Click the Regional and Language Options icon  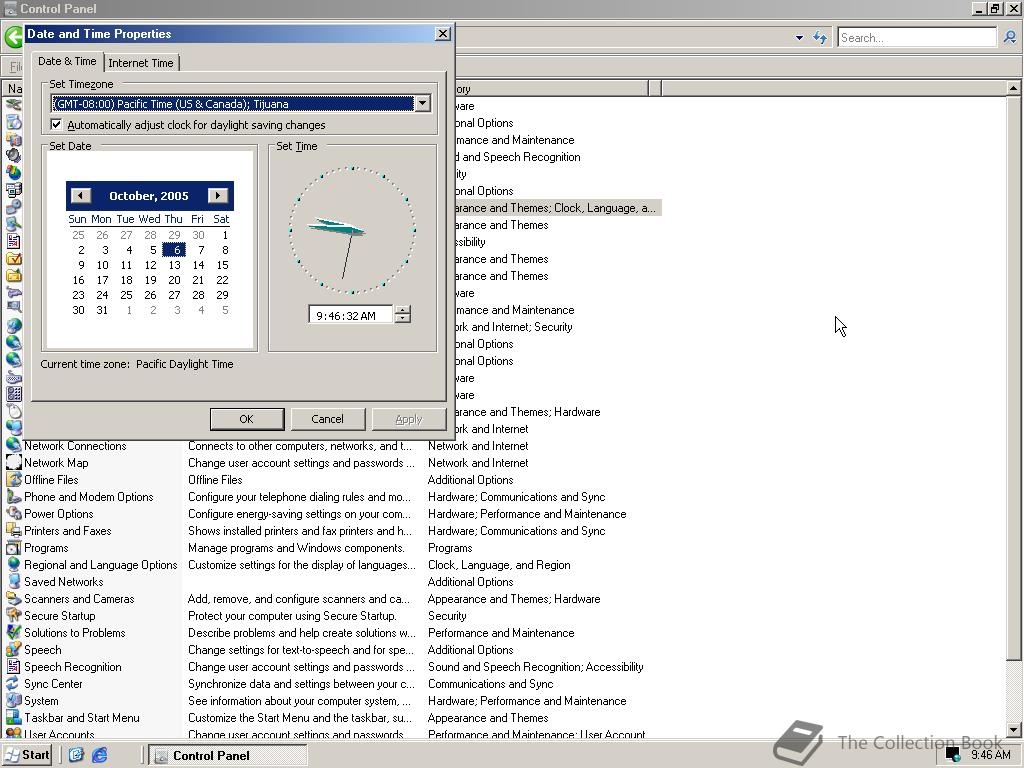[13, 565]
